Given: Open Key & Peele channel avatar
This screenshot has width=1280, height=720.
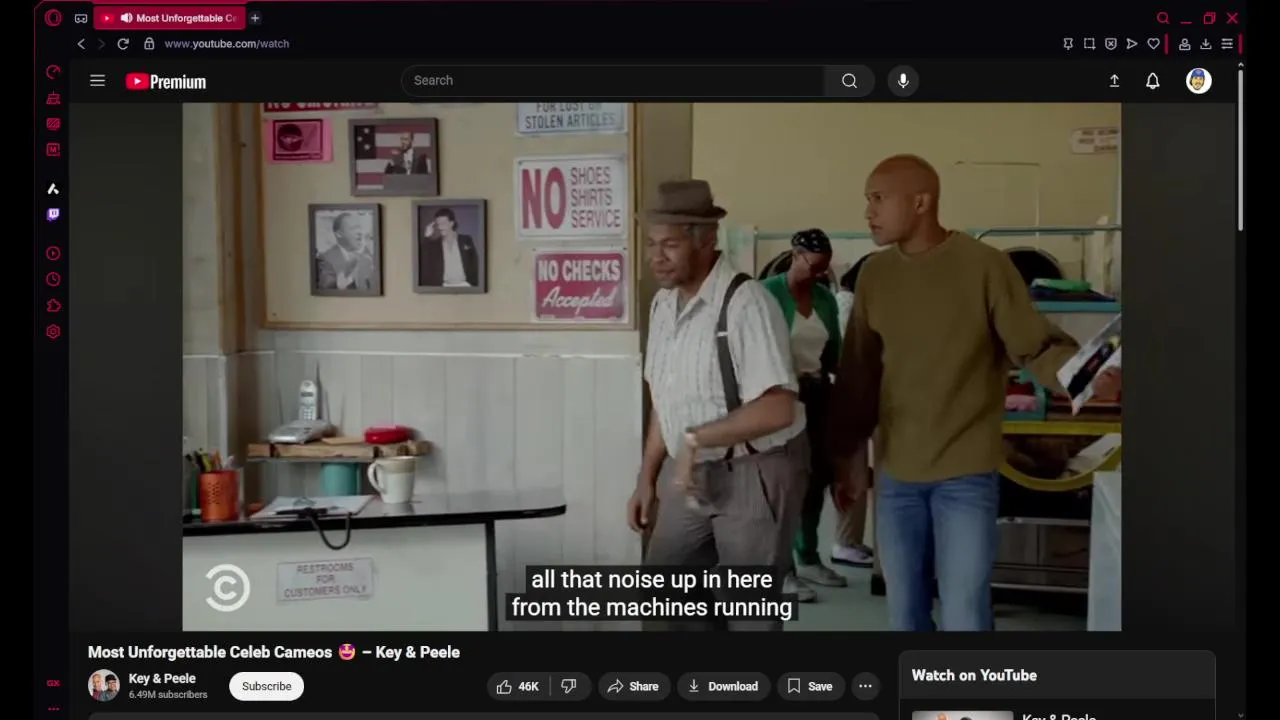Looking at the screenshot, I should 104,686.
